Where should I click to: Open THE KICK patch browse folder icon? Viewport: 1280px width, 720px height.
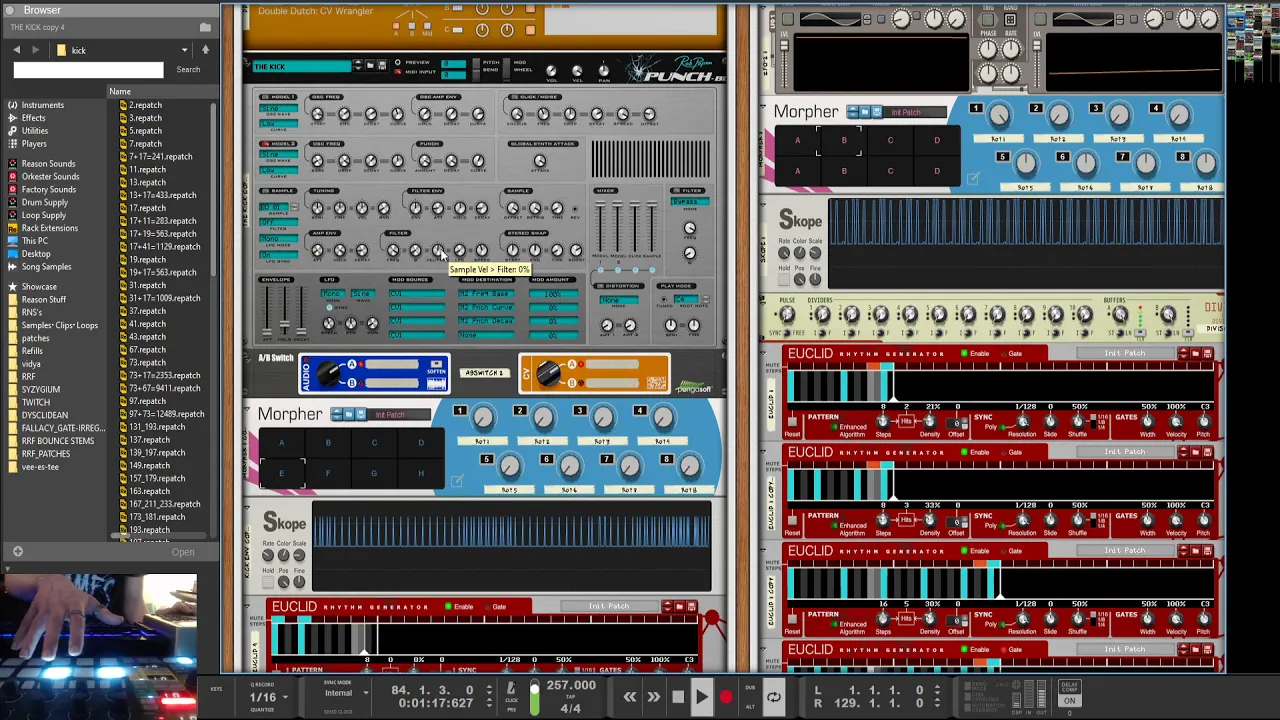tap(370, 67)
